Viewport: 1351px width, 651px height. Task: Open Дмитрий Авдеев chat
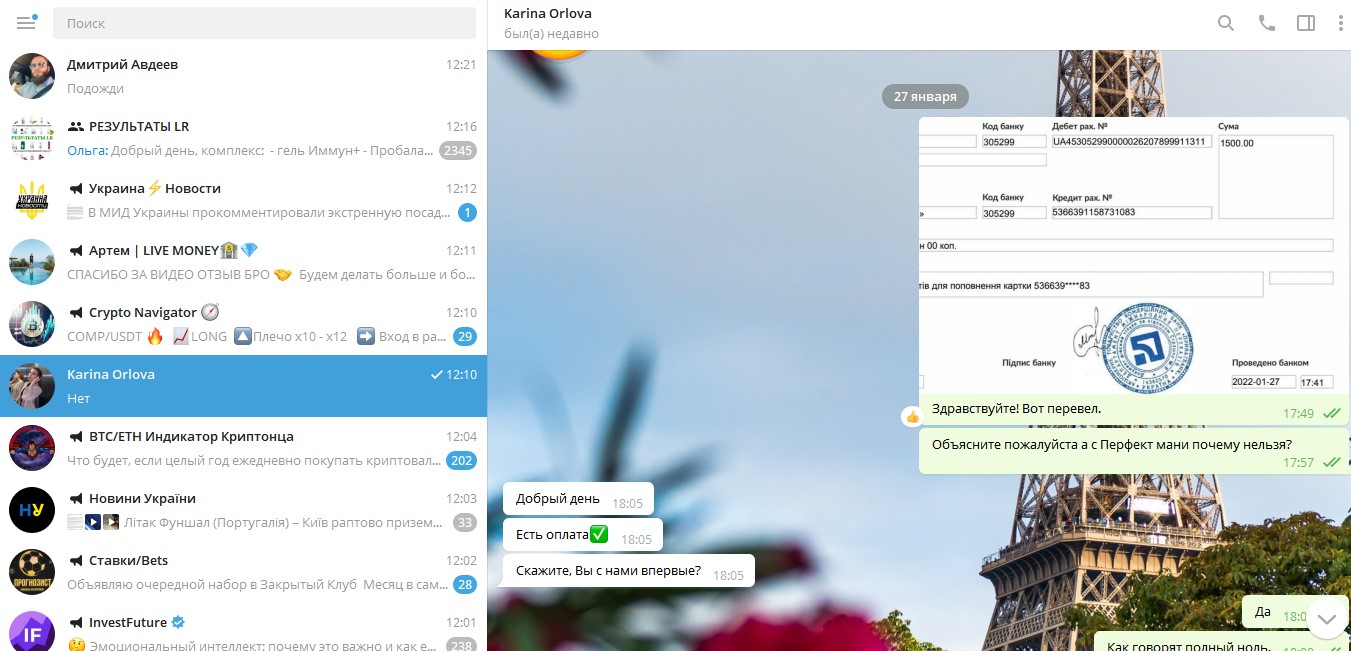point(243,76)
